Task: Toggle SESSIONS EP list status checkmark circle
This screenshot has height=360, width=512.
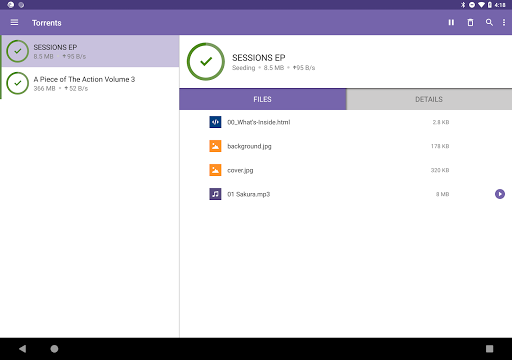Action: (18, 51)
